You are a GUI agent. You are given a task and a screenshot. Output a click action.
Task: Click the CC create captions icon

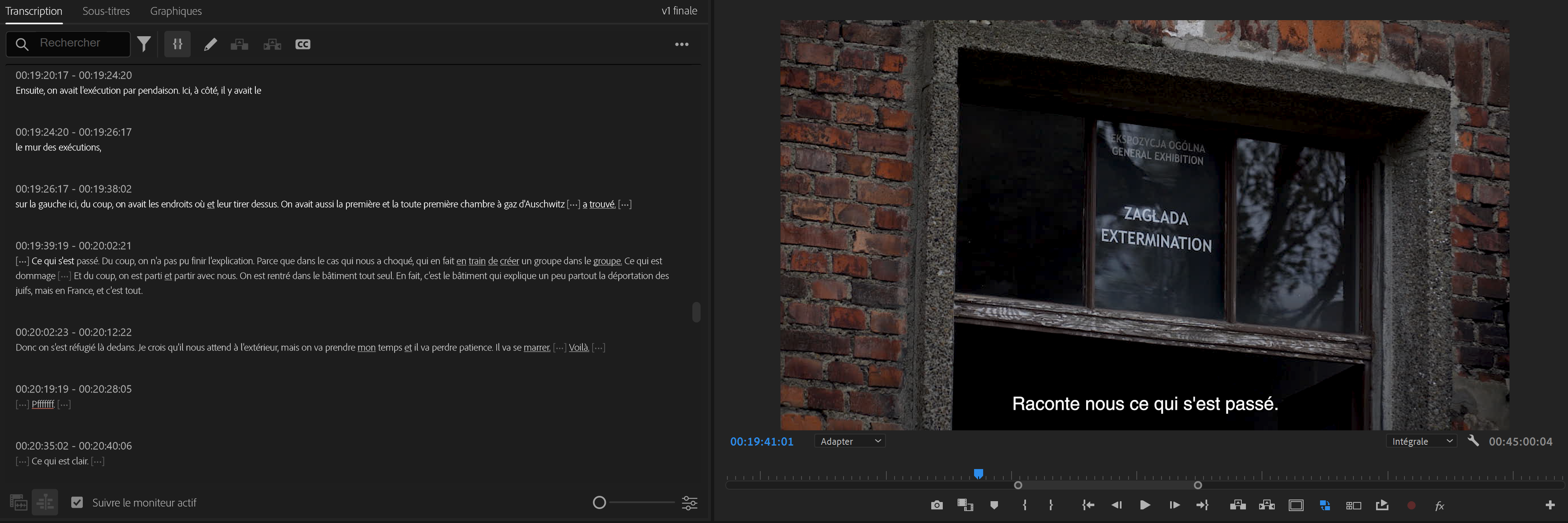point(303,44)
